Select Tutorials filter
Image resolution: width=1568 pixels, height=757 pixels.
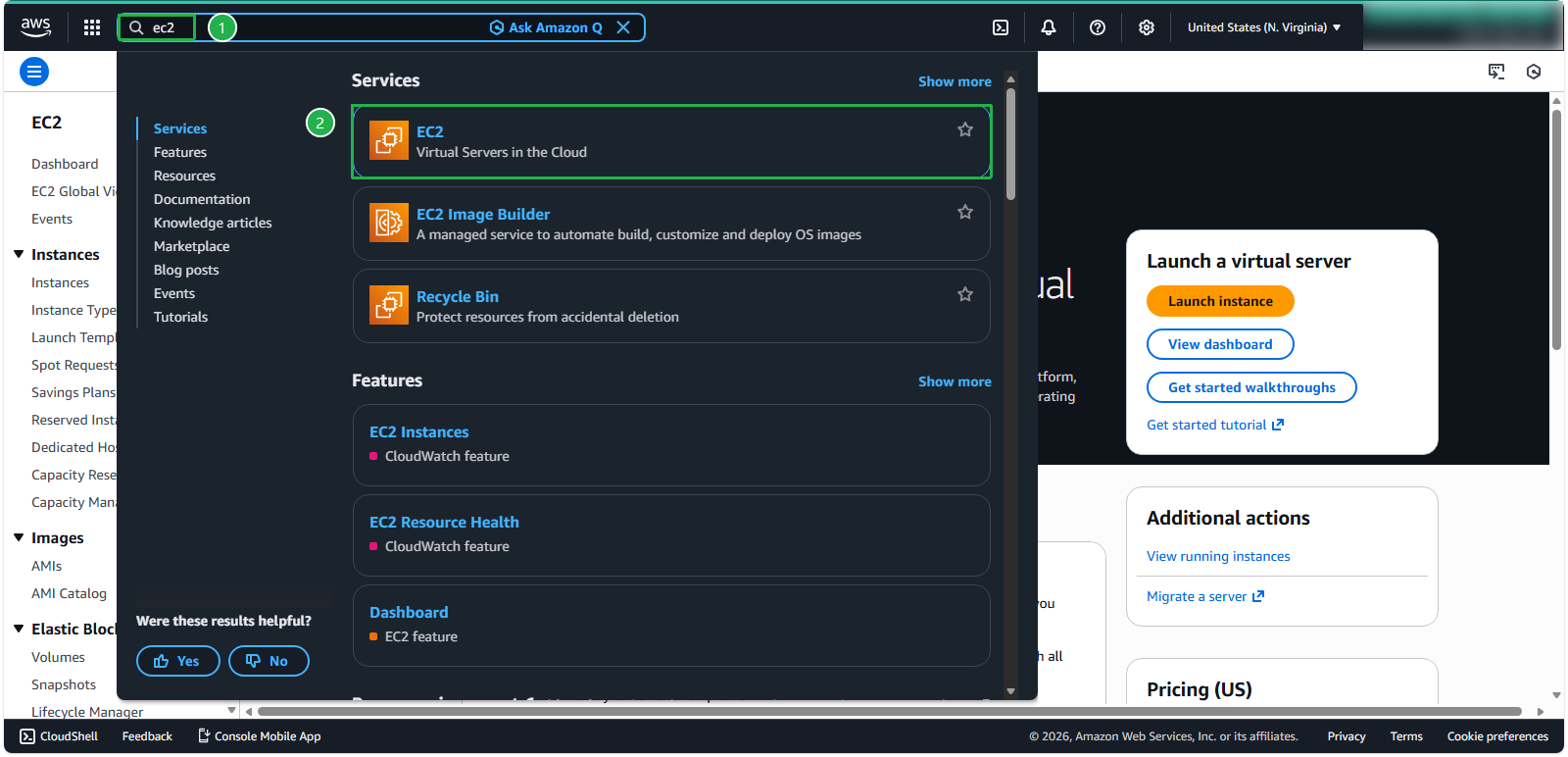(x=180, y=317)
